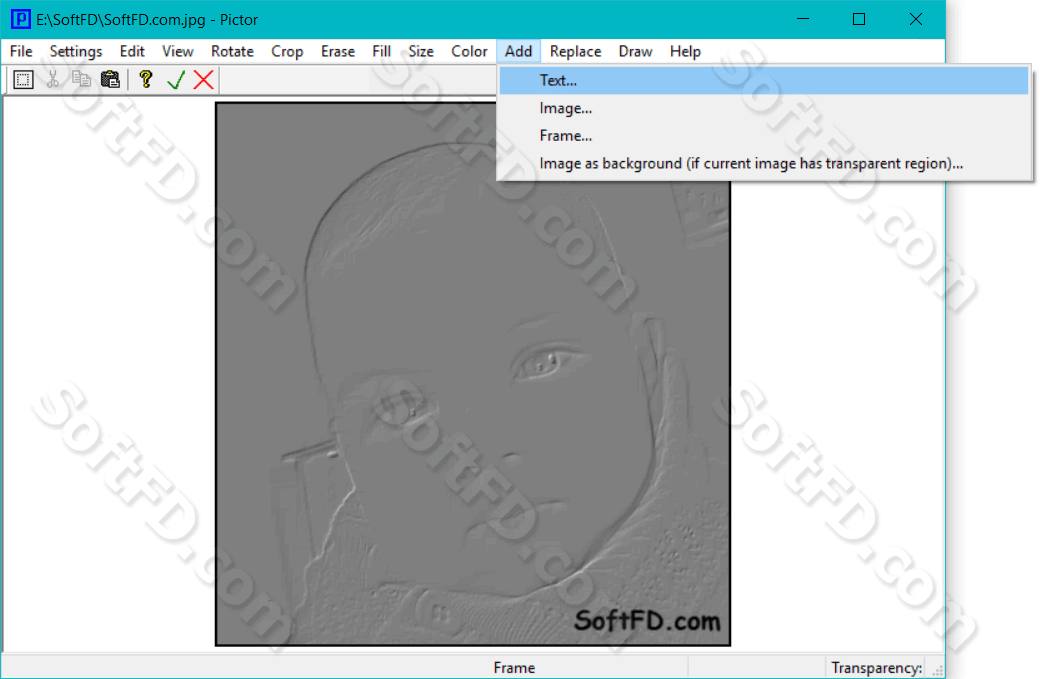Choose Text... from the Add menu
This screenshot has width=1040, height=679.
tap(763, 80)
